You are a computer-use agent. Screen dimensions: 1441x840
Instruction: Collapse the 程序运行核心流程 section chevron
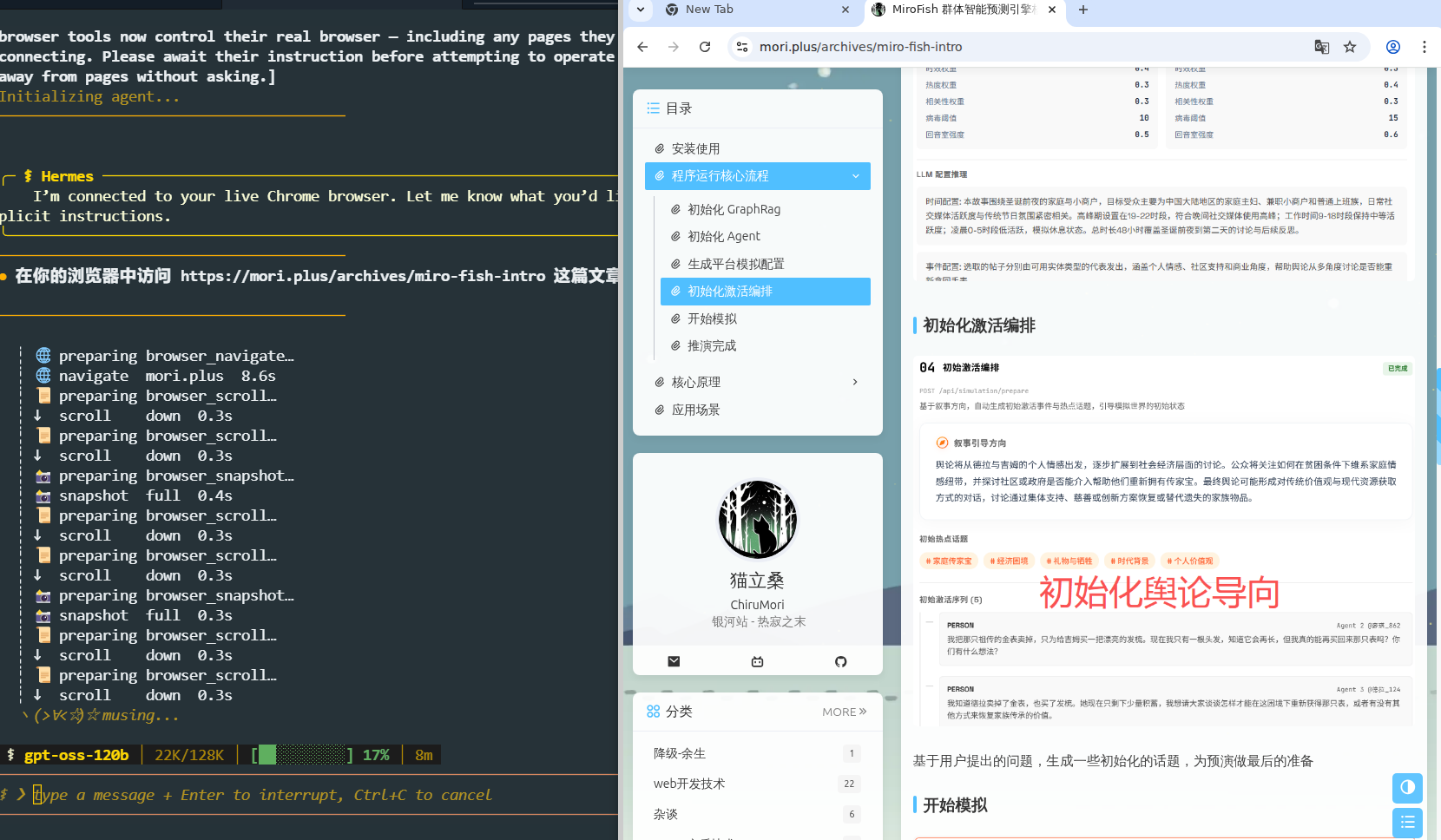pos(853,176)
